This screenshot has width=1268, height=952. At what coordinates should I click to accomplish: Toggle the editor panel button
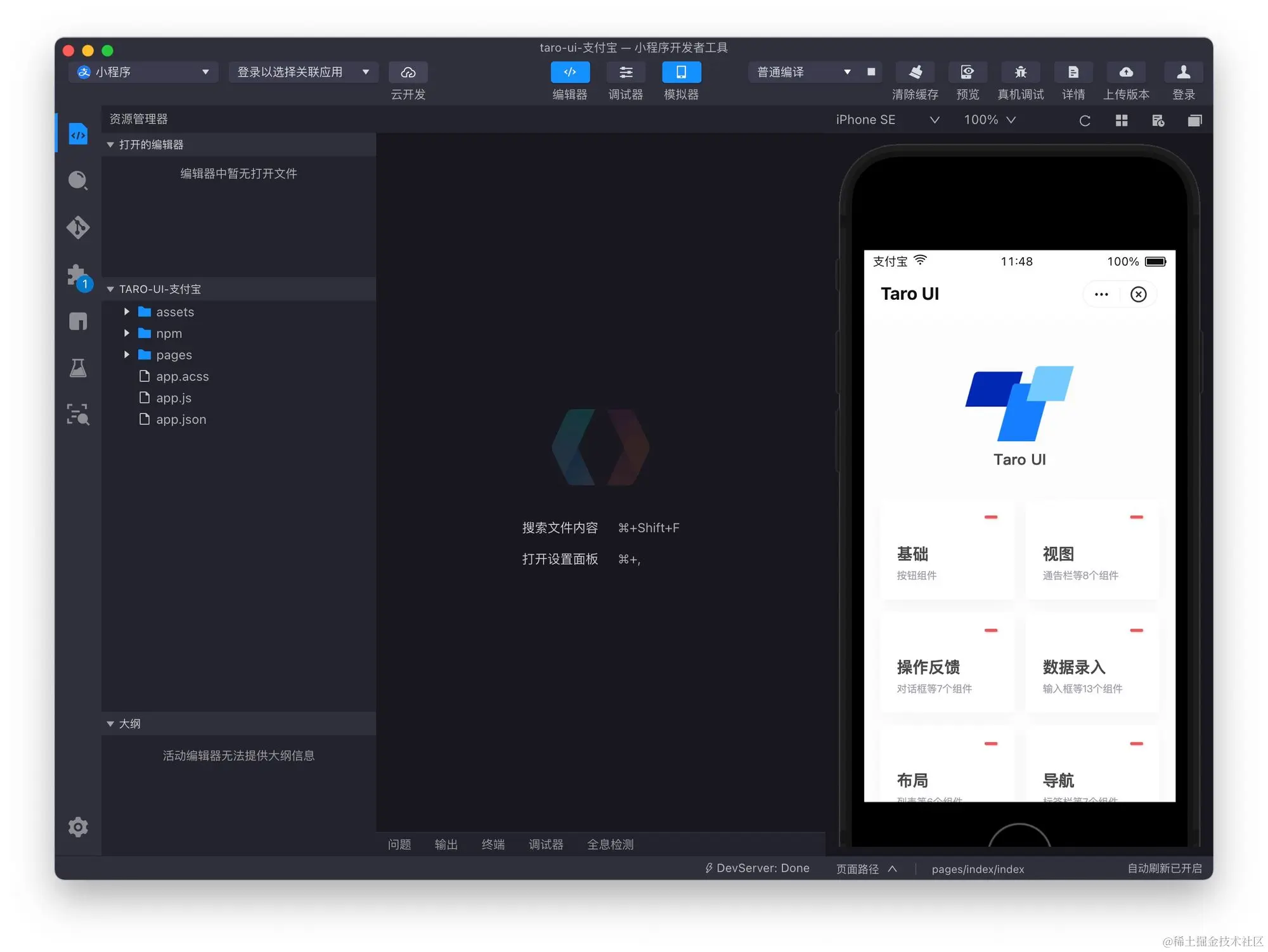click(570, 72)
